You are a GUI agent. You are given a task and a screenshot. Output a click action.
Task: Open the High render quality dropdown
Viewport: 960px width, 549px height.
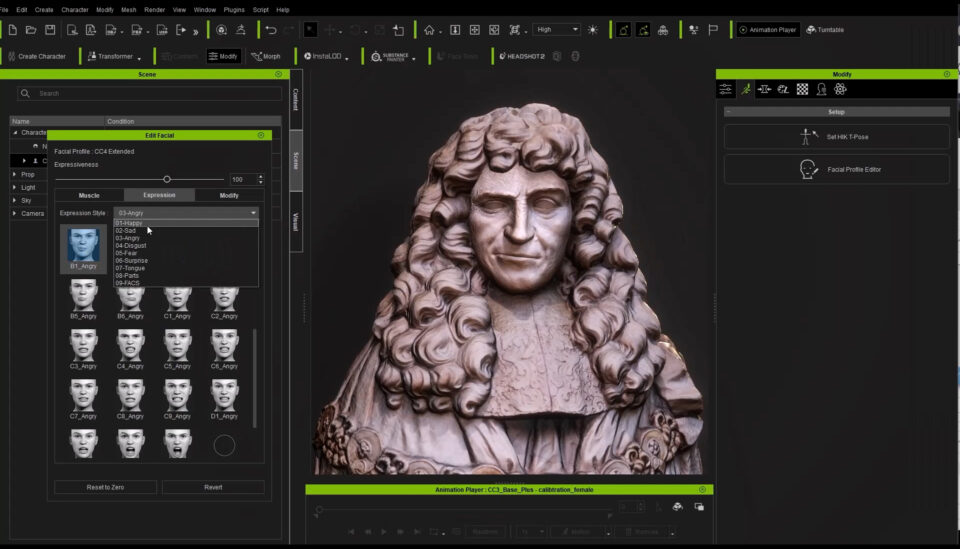tap(556, 30)
